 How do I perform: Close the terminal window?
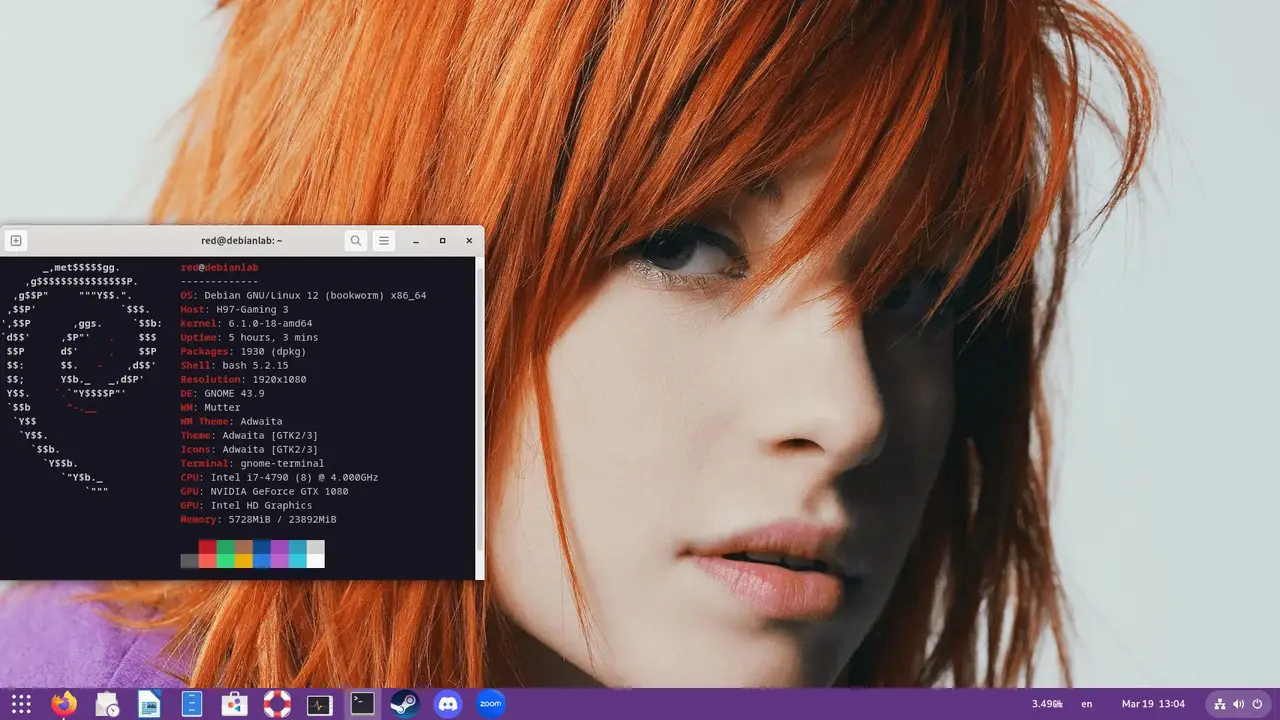(x=469, y=240)
